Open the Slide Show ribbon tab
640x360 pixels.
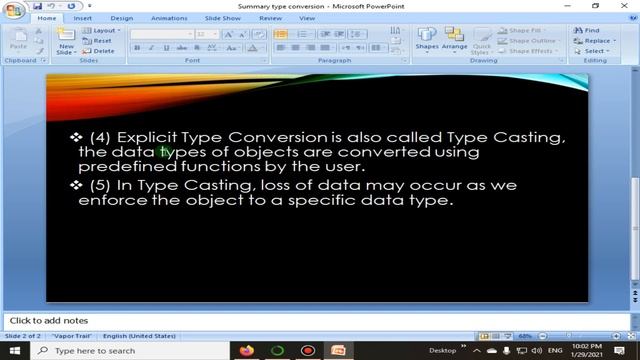tap(222, 18)
